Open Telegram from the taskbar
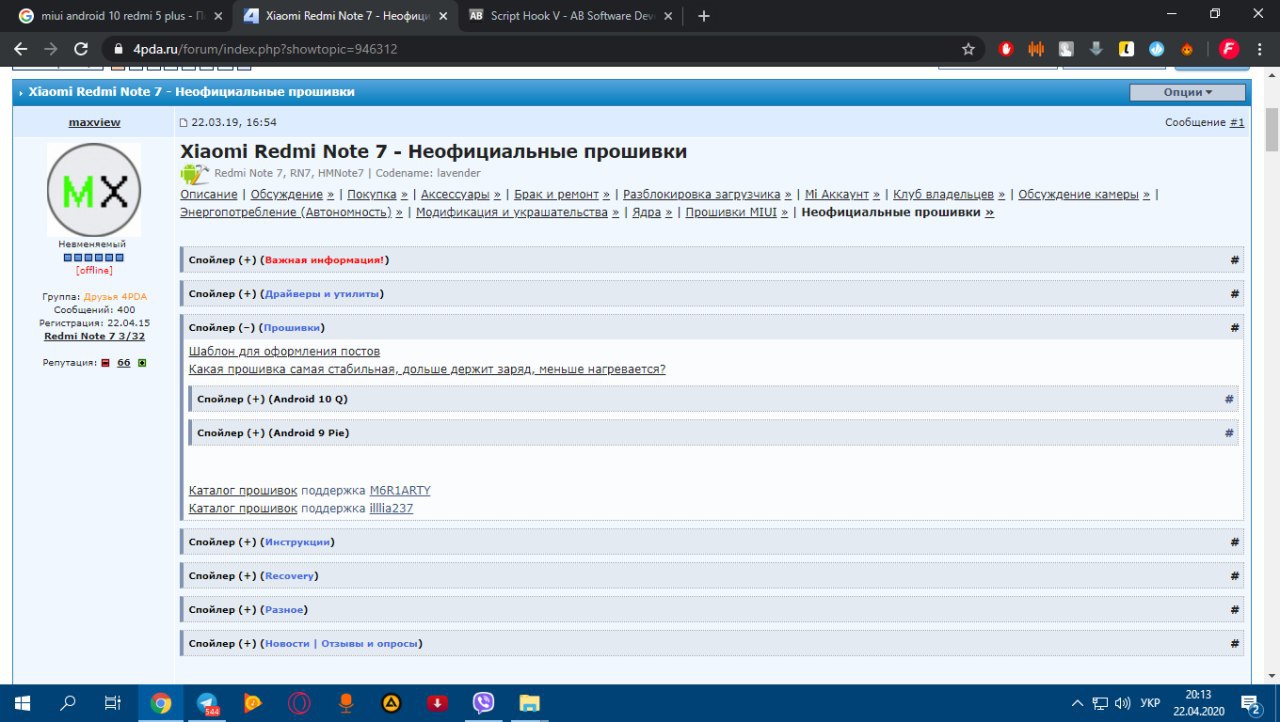The height and width of the screenshot is (722, 1280). click(x=207, y=703)
